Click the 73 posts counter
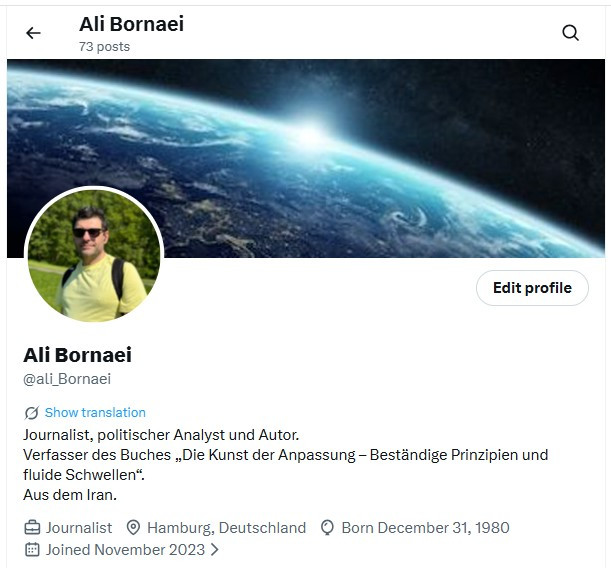The image size is (611, 568). (104, 47)
